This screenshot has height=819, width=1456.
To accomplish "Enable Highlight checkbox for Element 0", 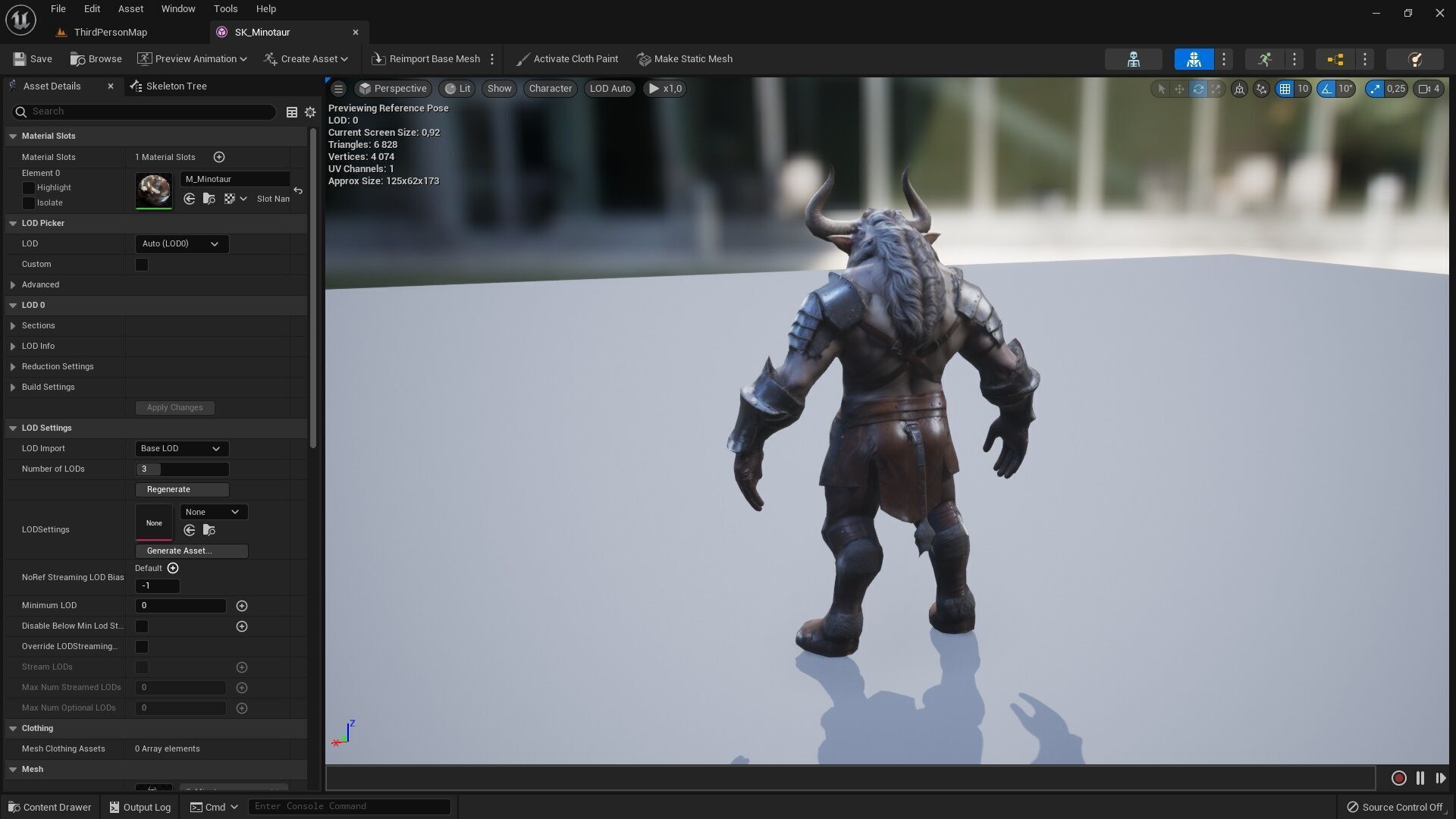I will point(29,187).
